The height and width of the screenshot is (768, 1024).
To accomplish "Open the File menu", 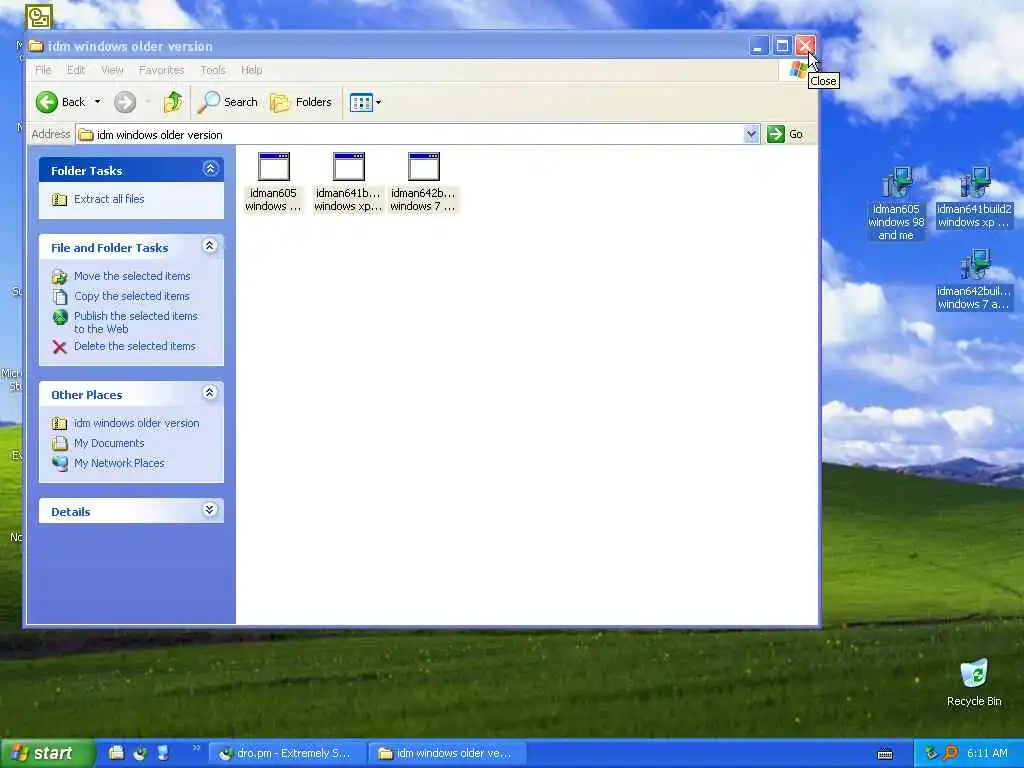I will tap(43, 70).
